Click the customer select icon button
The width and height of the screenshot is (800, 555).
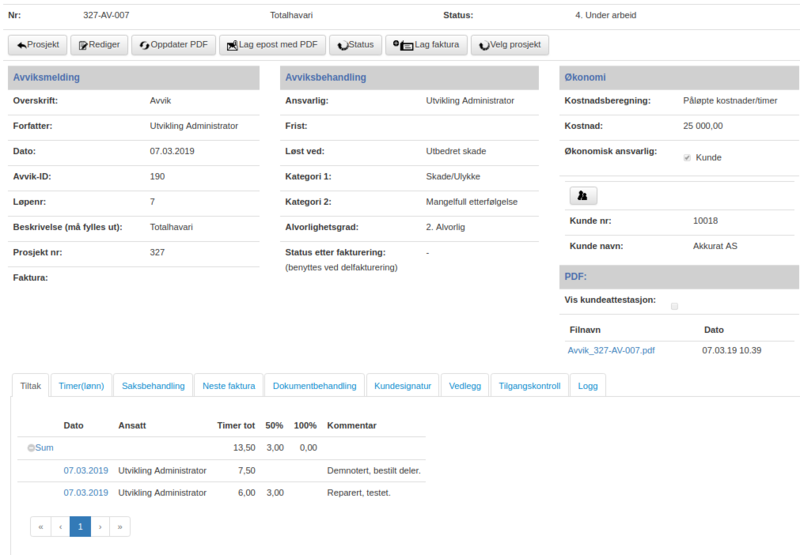[583, 195]
